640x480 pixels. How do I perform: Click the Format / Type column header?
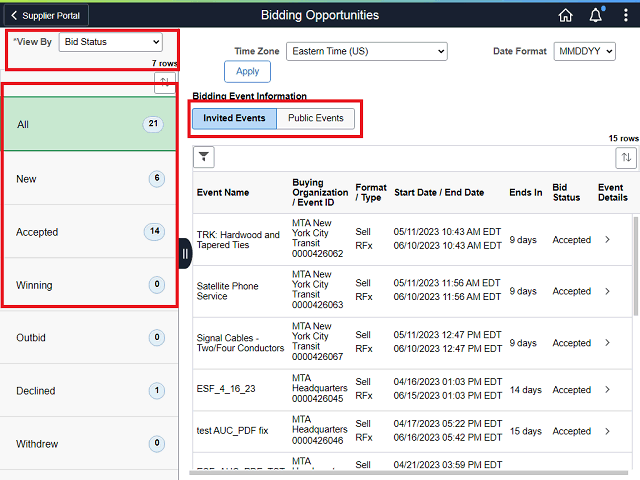click(371, 193)
